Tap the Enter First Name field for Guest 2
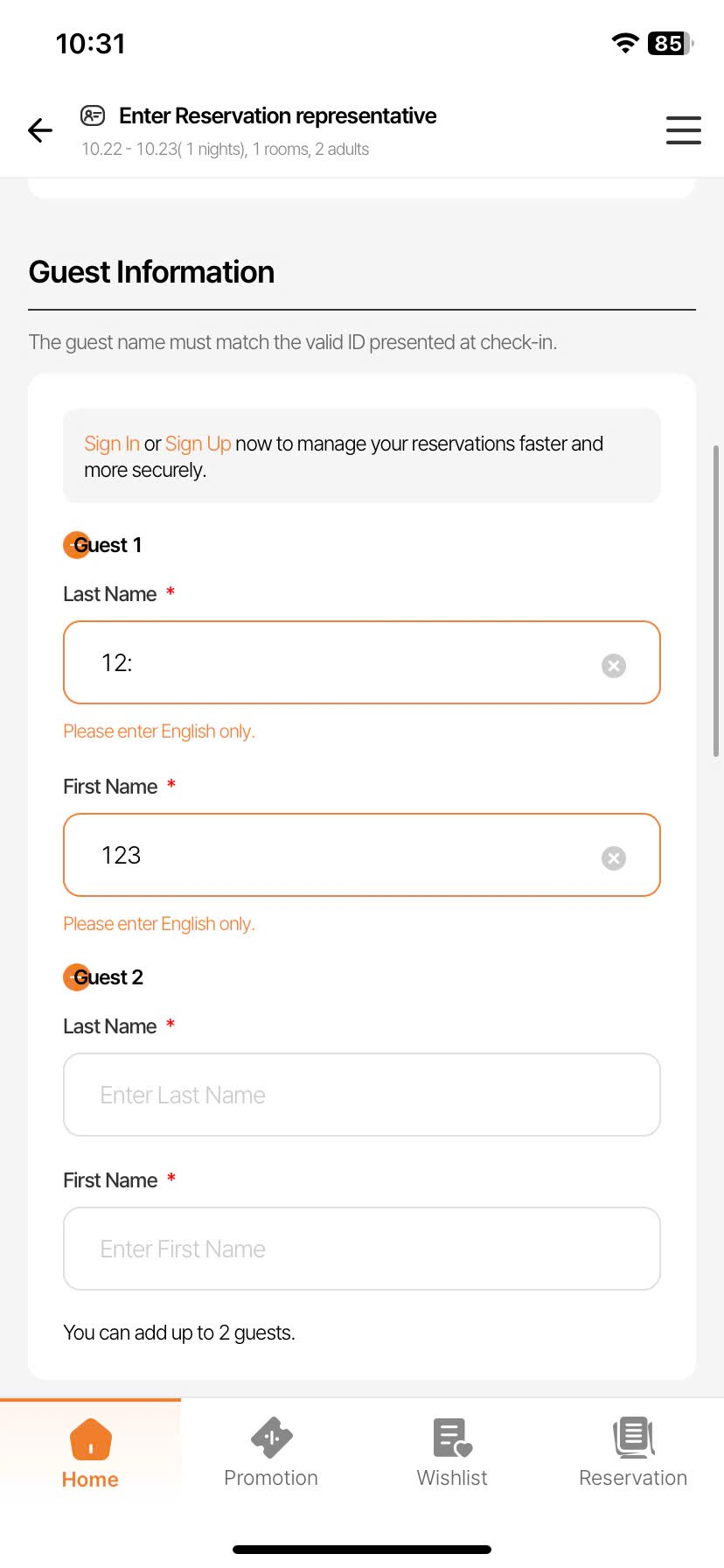Image resolution: width=724 pixels, height=1568 pixels. point(361,1249)
